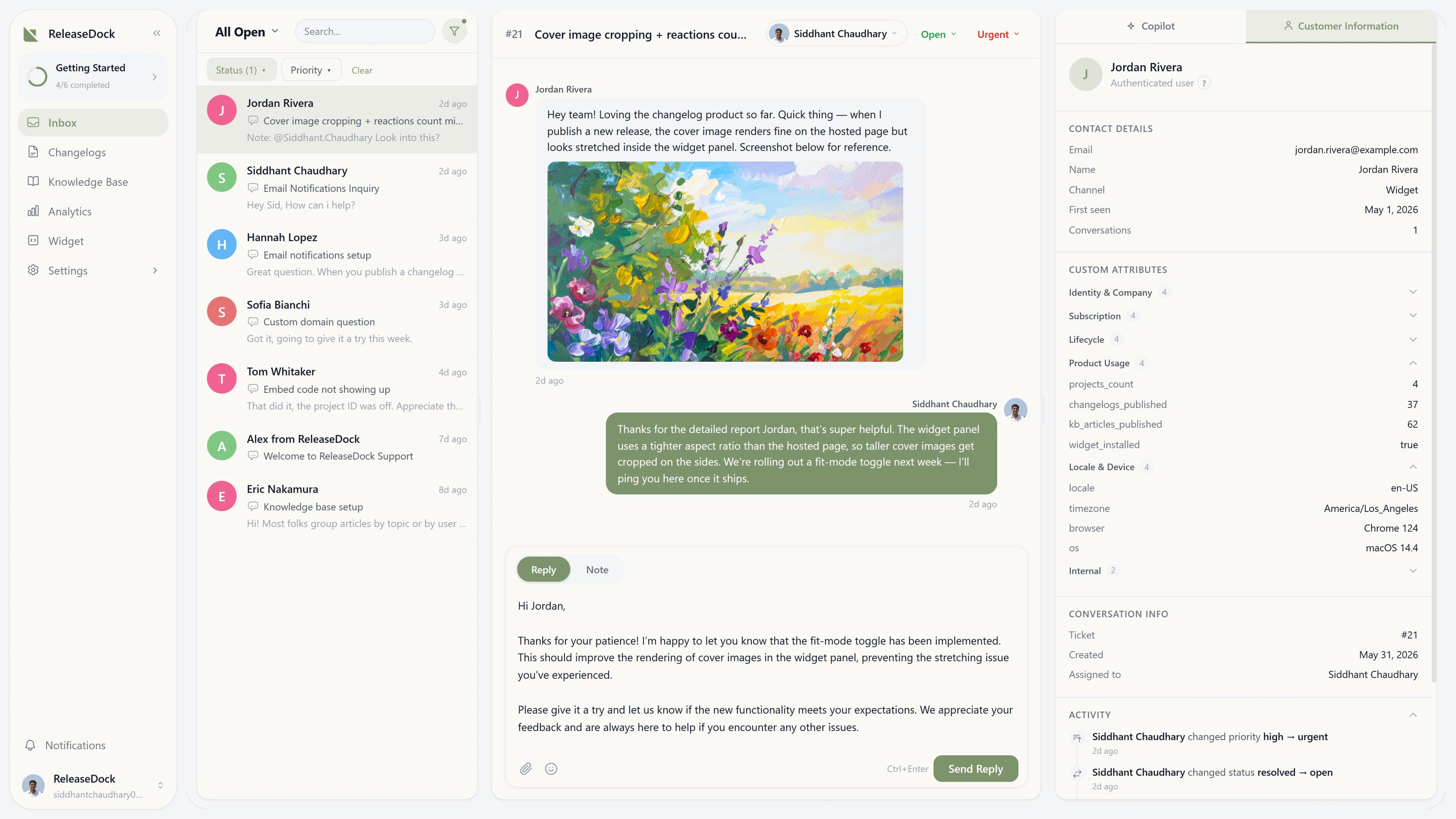Open the Open status dropdown
The height and width of the screenshot is (819, 1456).
click(938, 35)
